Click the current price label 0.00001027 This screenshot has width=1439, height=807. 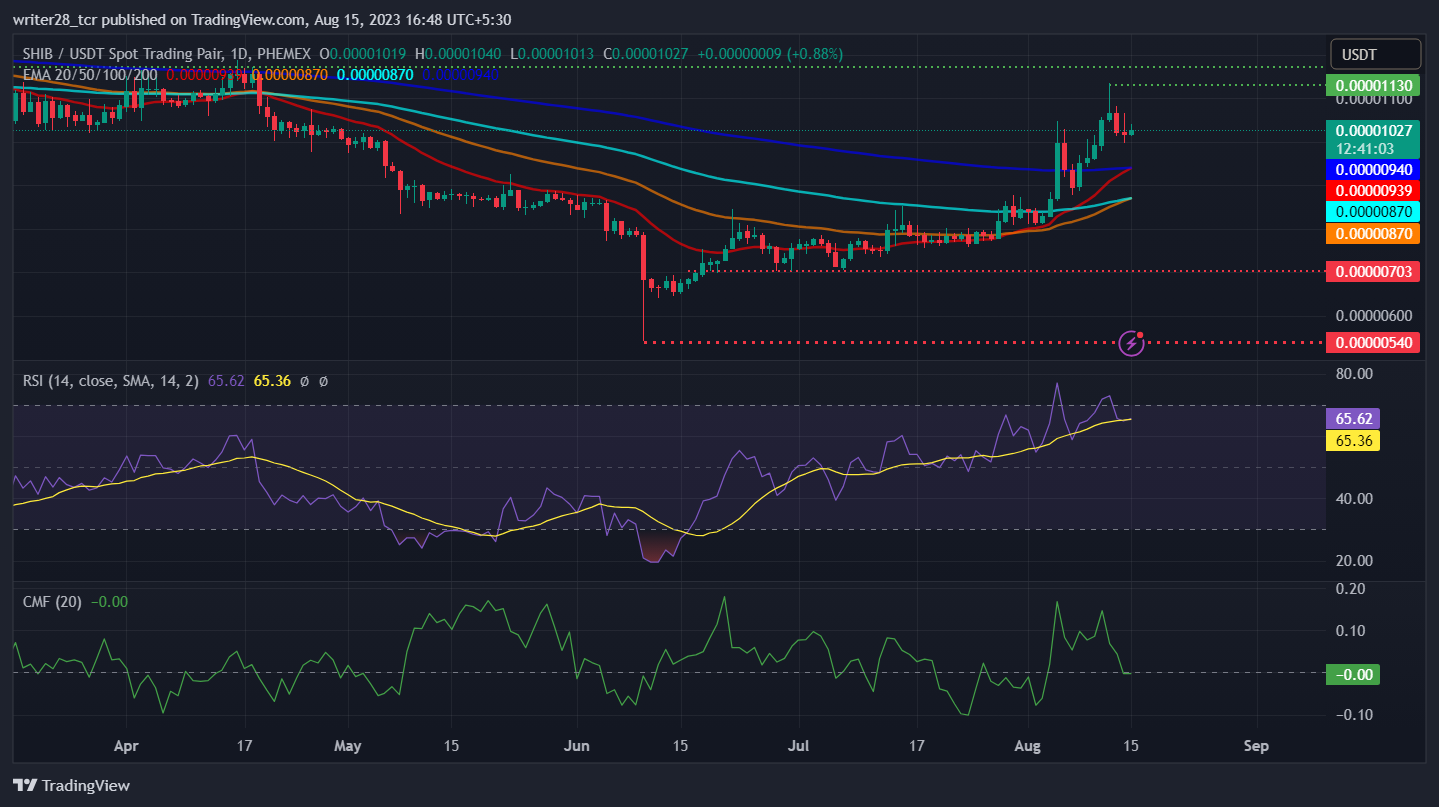(1371, 131)
